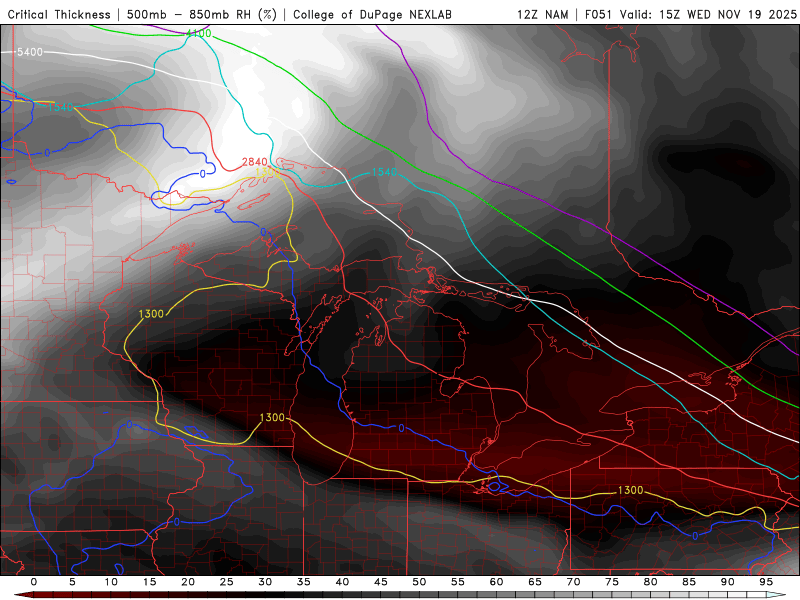This screenshot has height=600, width=800.
Task: Click the '500mb – 850mb RH (%)' header text
Action: [x=202, y=14]
